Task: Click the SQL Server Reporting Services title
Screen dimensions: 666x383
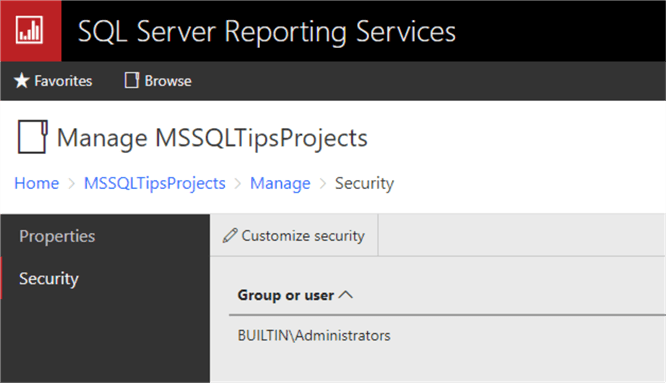Action: tap(267, 31)
